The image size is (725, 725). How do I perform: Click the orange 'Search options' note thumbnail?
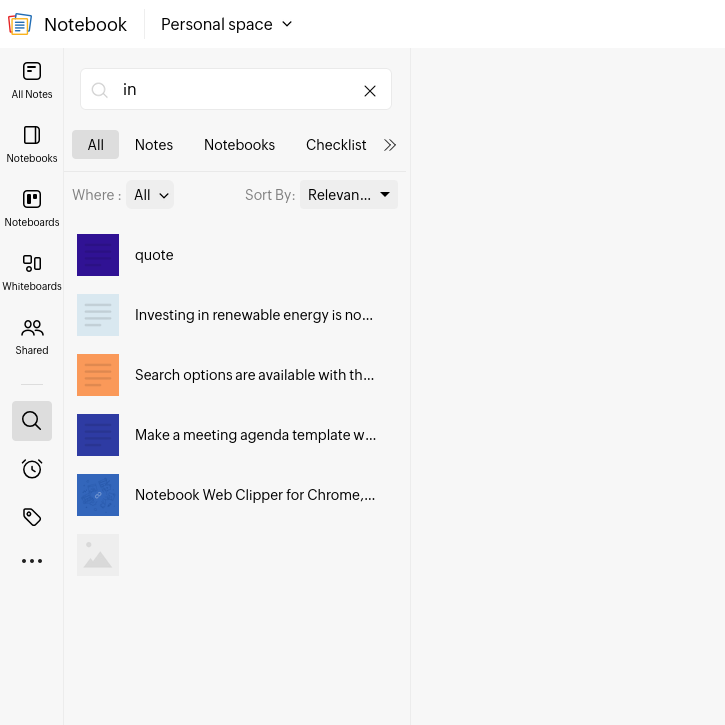[98, 375]
